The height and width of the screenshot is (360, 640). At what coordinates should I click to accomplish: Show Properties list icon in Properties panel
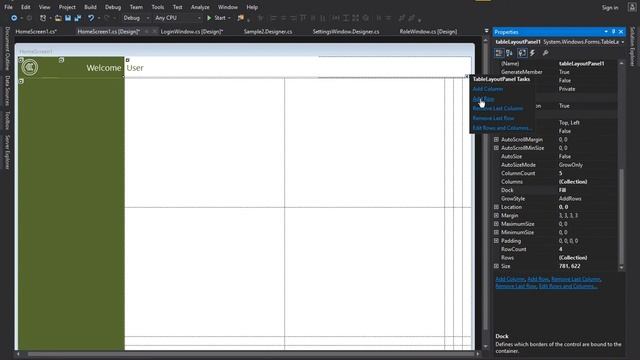click(522, 53)
